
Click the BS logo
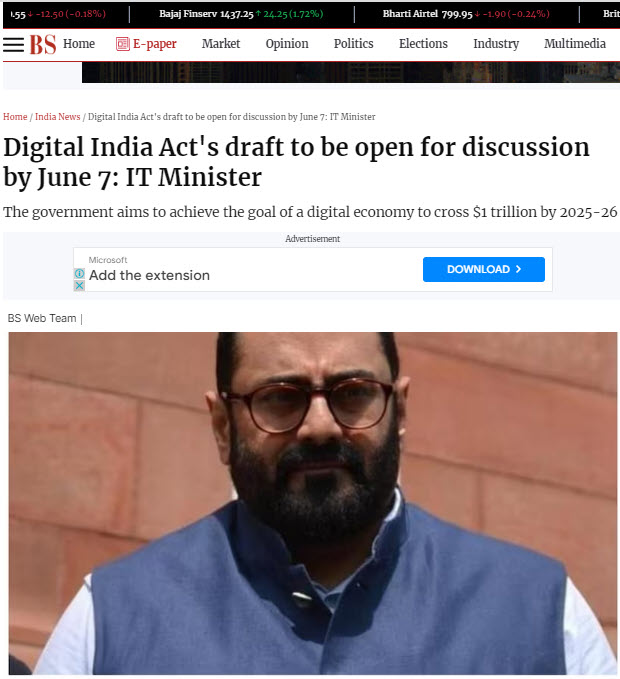[x=42, y=44]
